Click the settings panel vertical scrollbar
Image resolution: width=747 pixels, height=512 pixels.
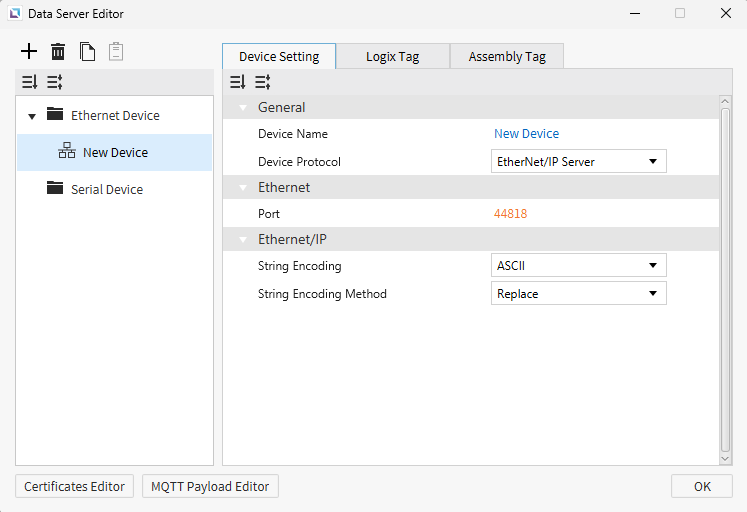point(725,280)
